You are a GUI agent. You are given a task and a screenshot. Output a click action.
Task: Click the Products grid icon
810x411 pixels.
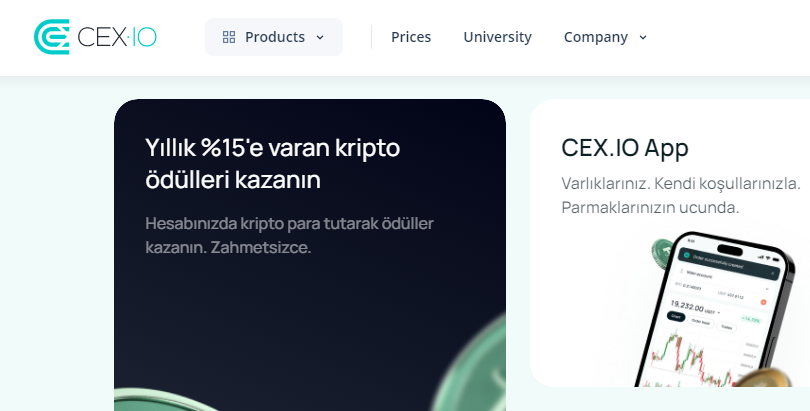(229, 37)
